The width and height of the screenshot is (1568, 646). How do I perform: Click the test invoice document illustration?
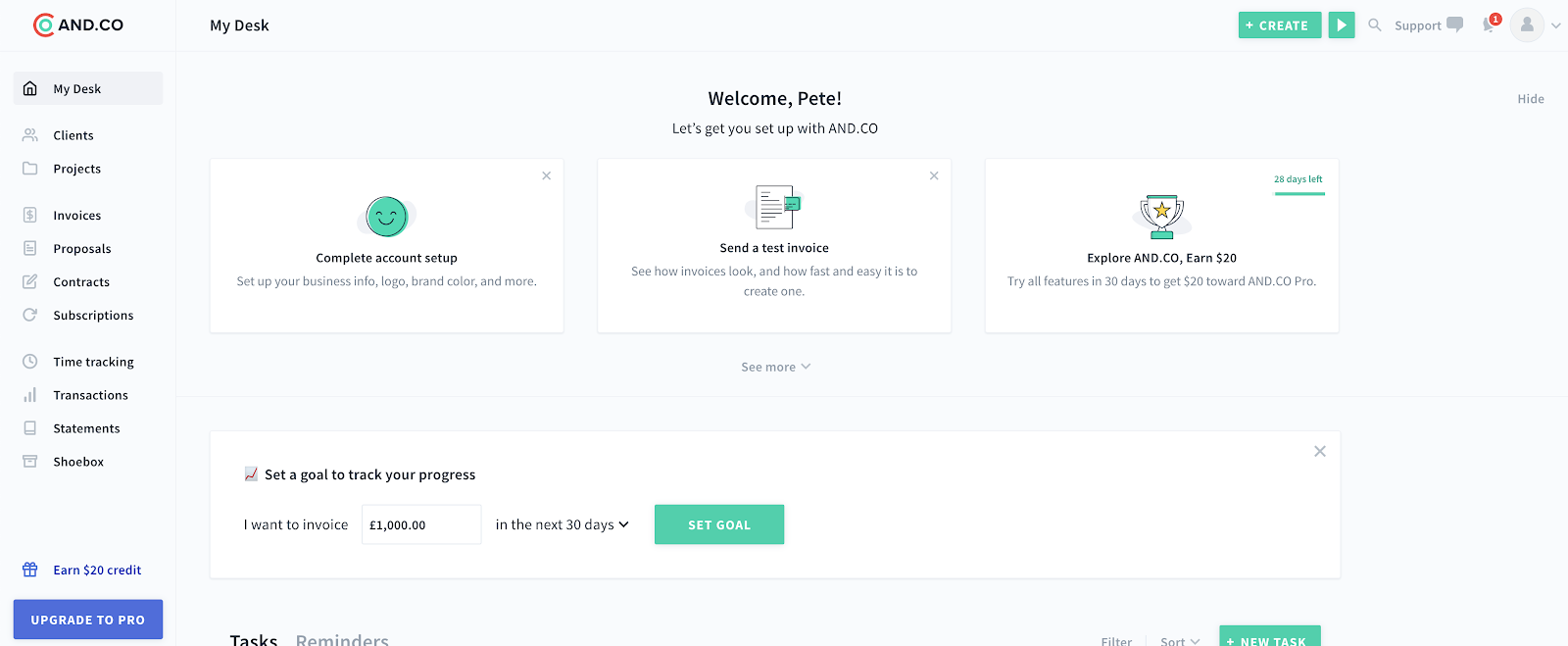[x=773, y=207]
